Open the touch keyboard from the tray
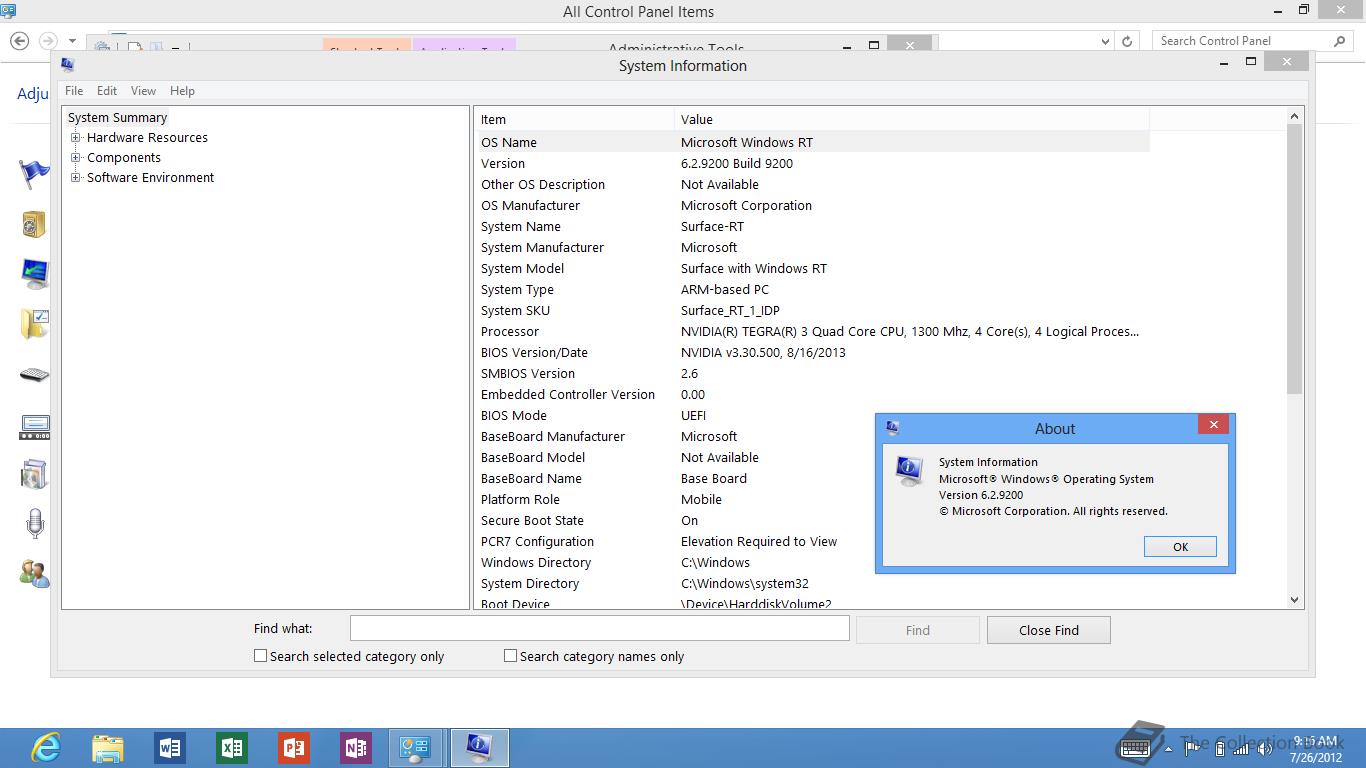Image resolution: width=1366 pixels, height=768 pixels. pos(1136,746)
